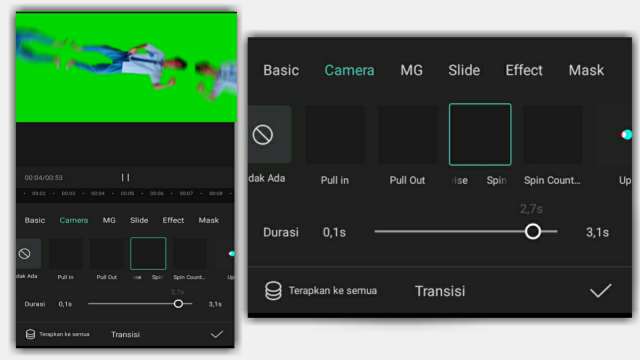Screen dimensions: 640x360
Task: Choose the Pull in thumbnail in the phone screenshot
Action: click(x=66, y=254)
